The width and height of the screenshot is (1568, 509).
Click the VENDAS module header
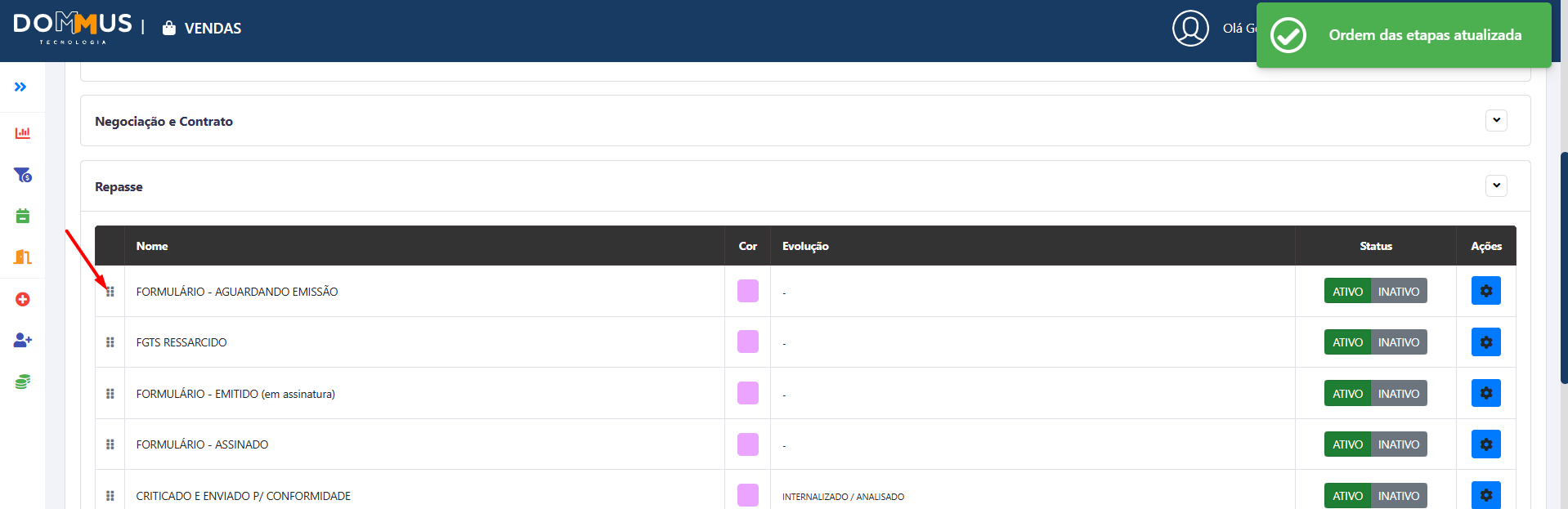click(202, 29)
